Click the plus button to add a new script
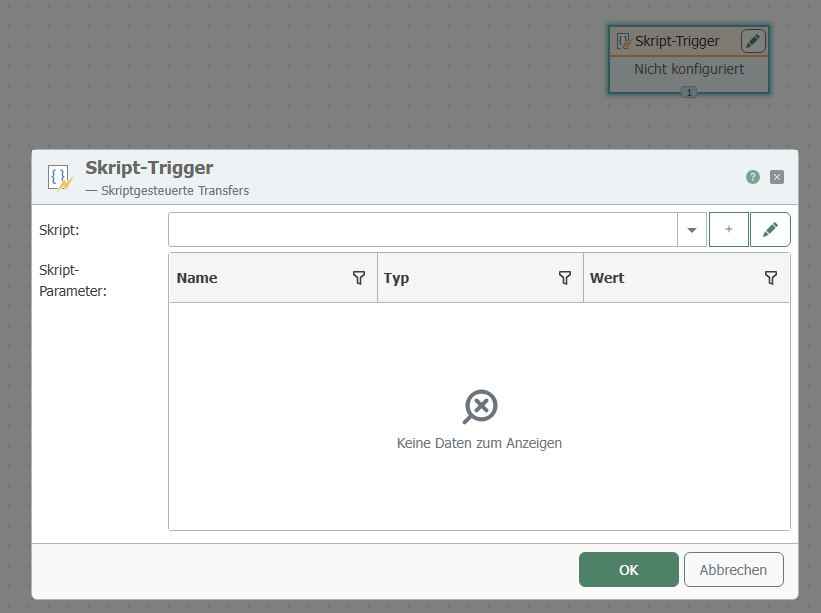 point(728,230)
